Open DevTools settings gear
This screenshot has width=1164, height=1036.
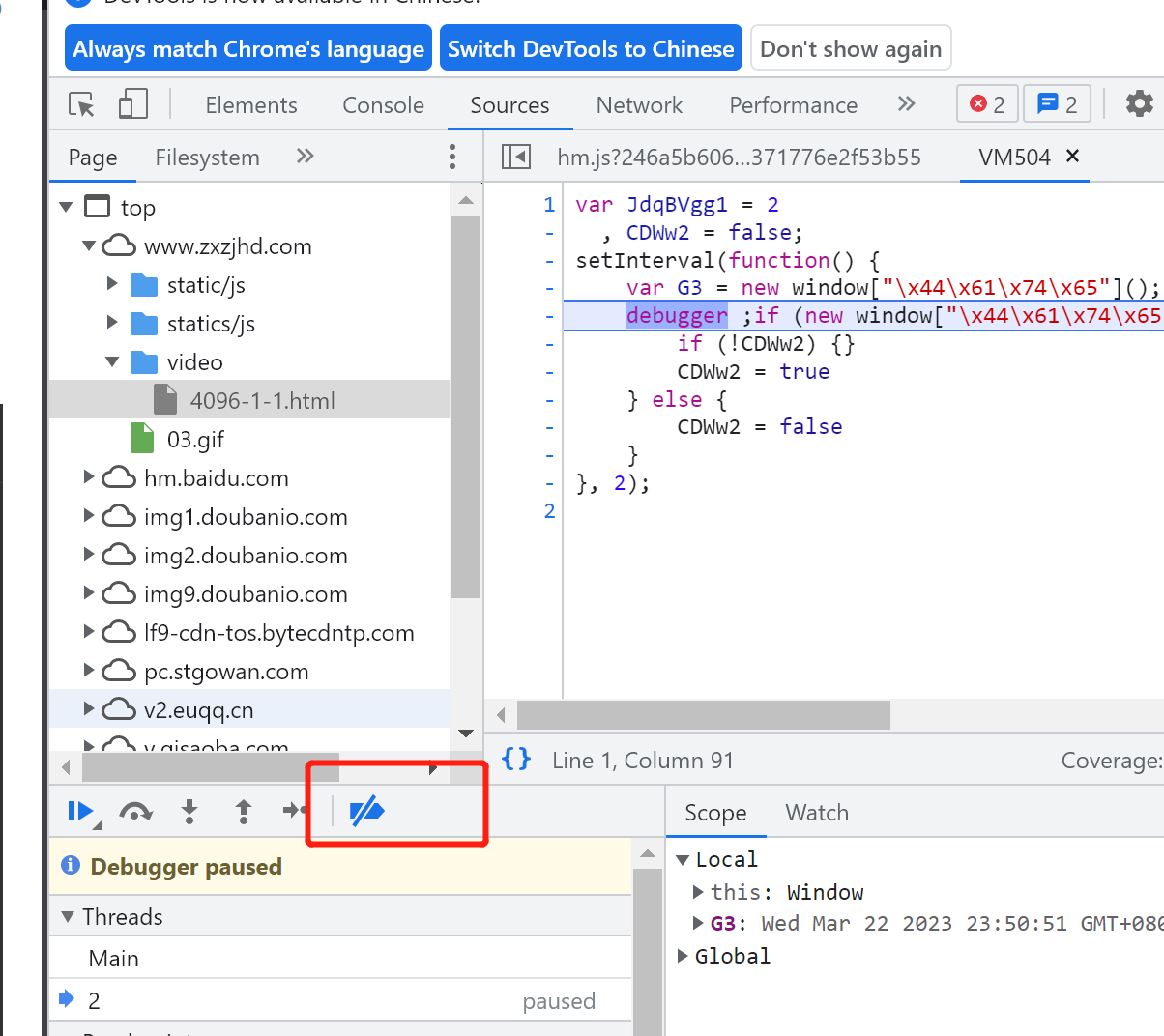click(x=1140, y=103)
